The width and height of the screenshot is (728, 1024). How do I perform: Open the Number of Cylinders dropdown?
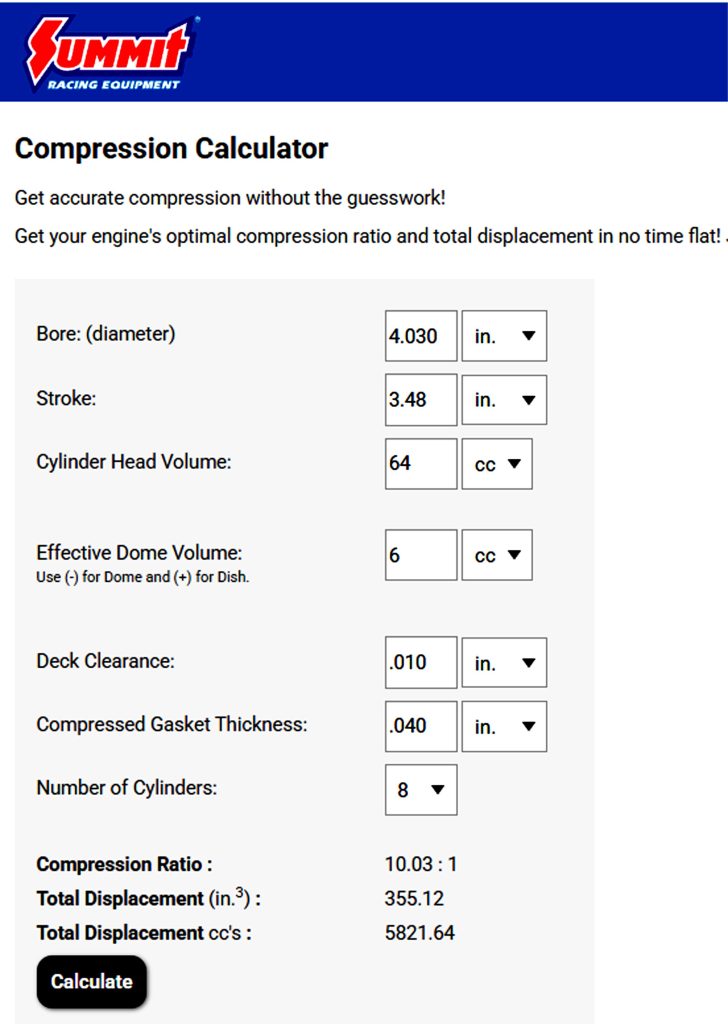[420, 790]
